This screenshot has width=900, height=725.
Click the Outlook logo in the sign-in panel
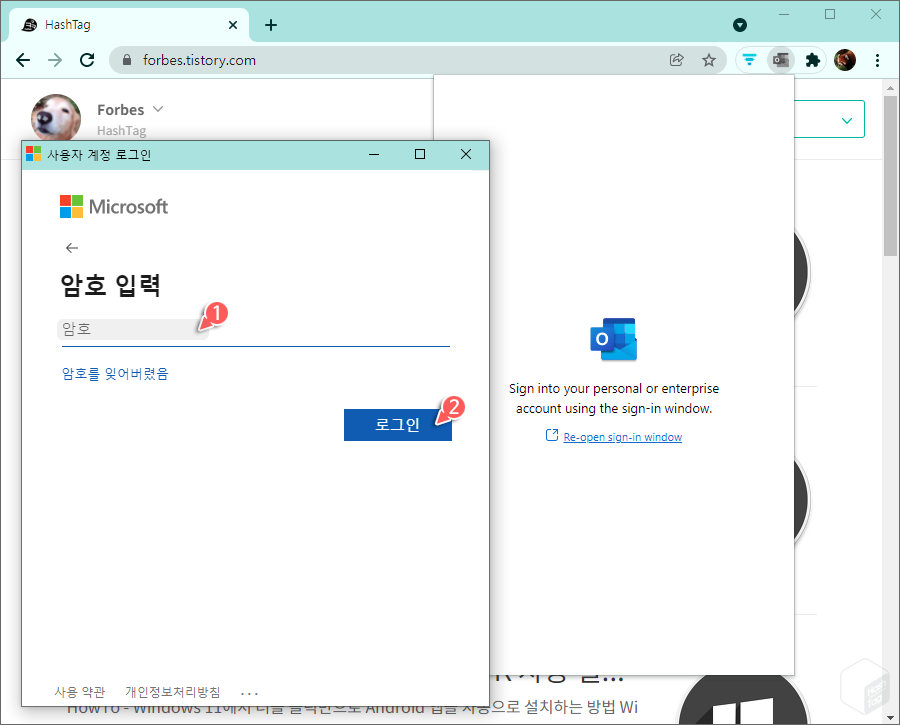pyautogui.click(x=613, y=338)
